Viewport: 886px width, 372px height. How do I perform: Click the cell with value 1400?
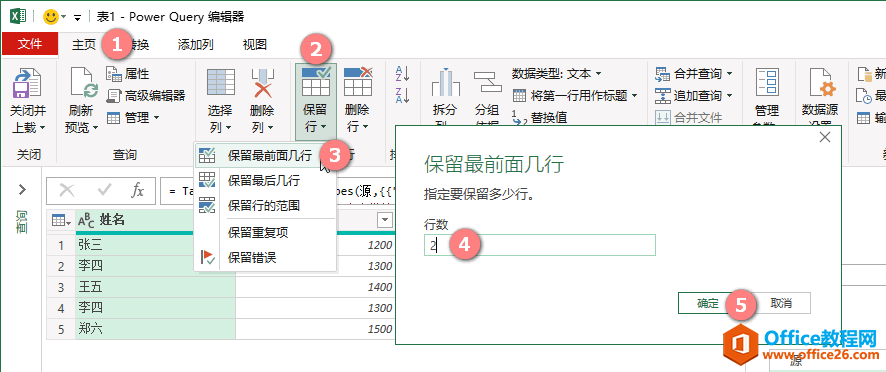tap(315, 287)
